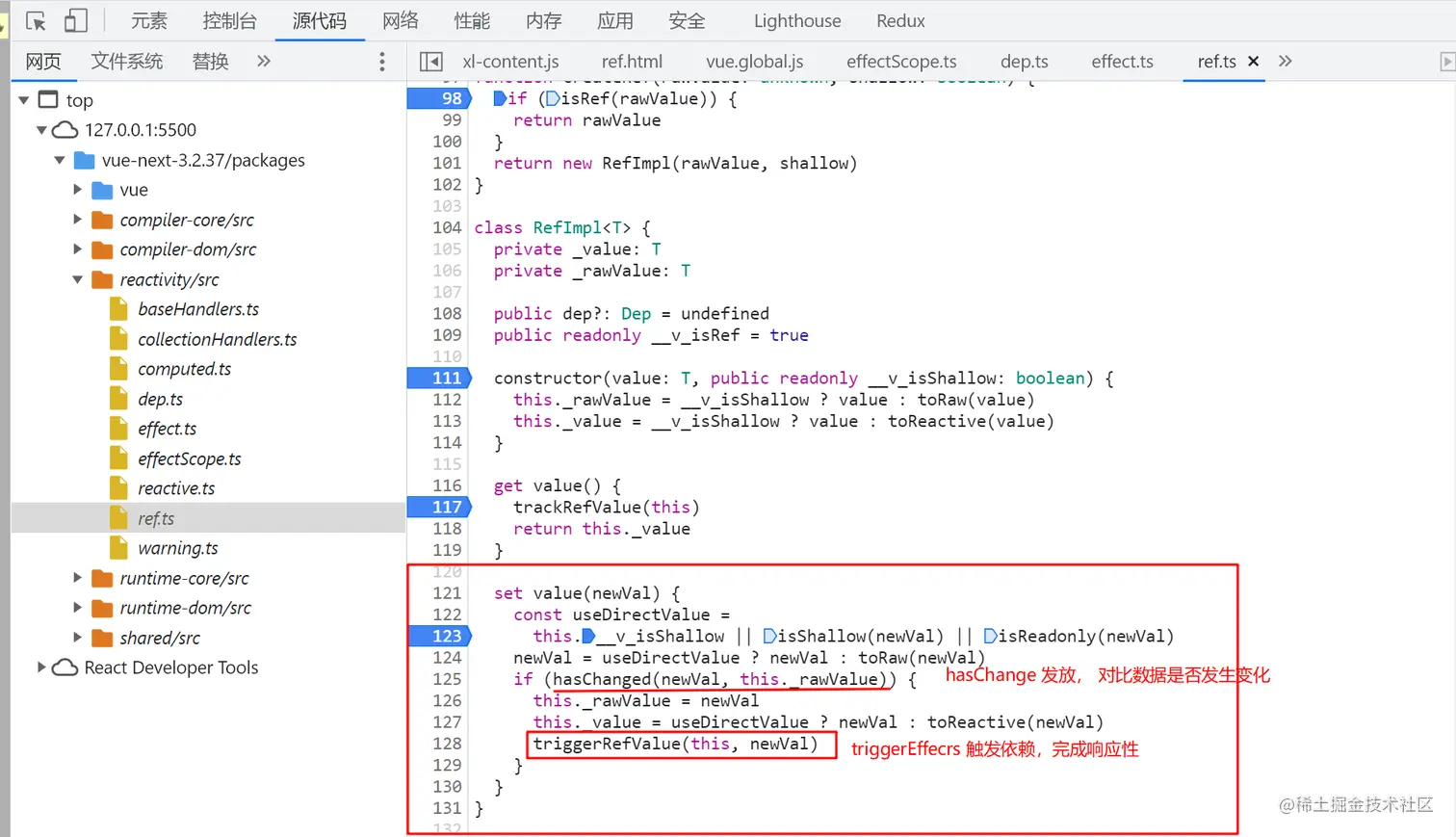Screen dimensions: 1456x837
Task: Collapse the reactivity/src folder
Action: (x=78, y=279)
